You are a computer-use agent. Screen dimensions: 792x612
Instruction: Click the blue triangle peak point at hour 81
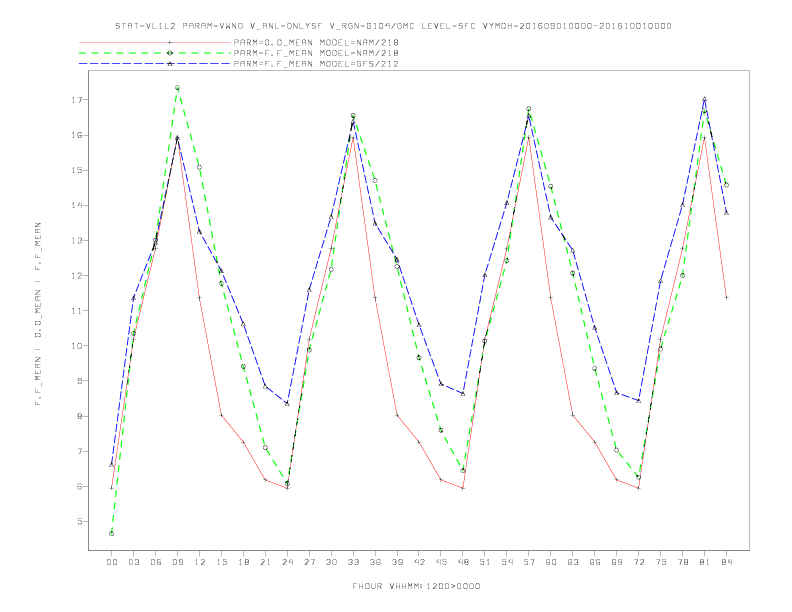point(705,99)
